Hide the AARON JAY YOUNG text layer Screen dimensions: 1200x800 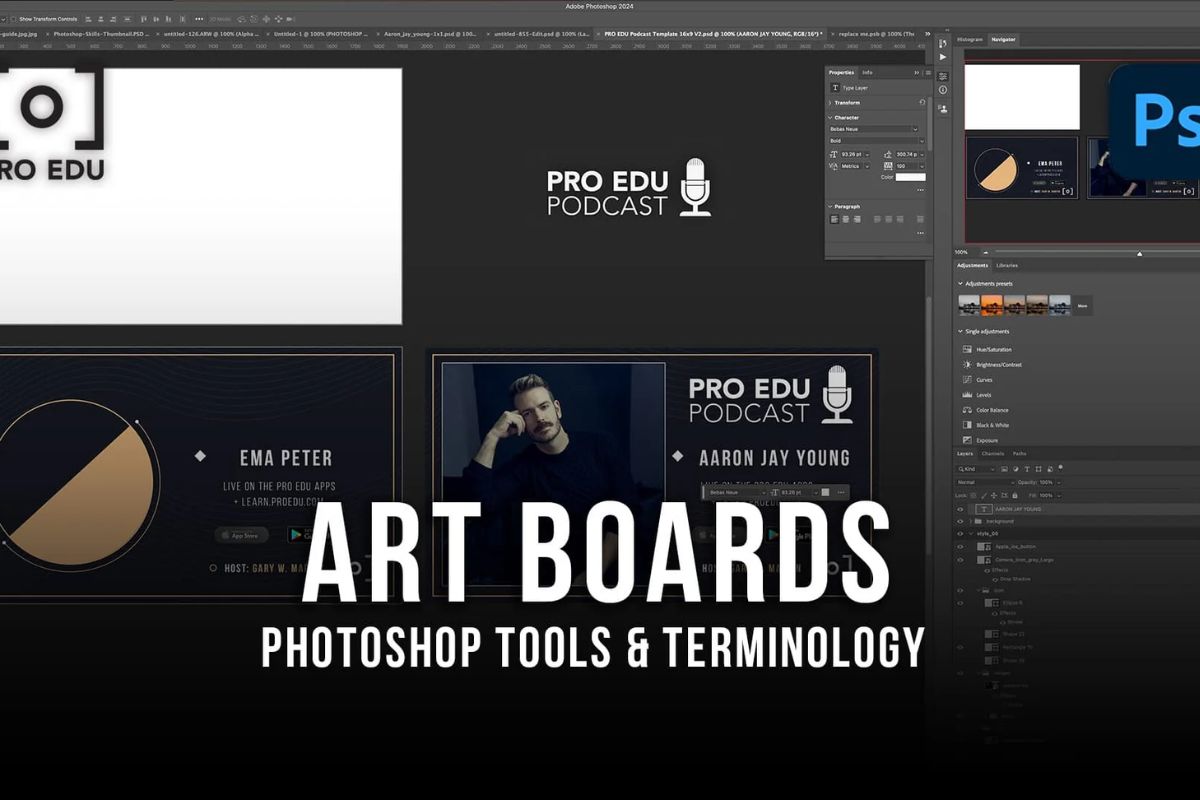[960, 509]
